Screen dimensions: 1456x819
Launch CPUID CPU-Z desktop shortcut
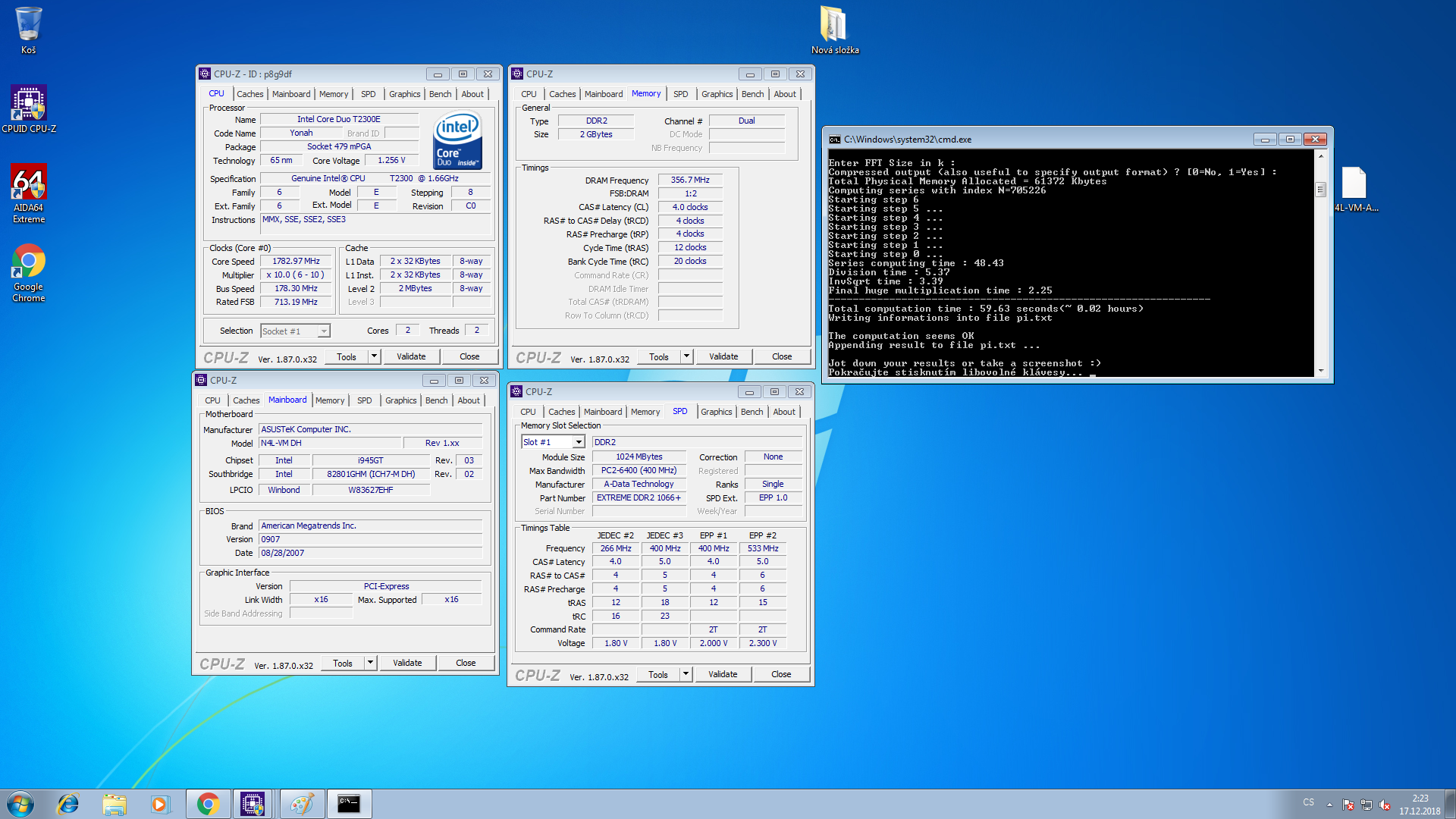[x=29, y=109]
